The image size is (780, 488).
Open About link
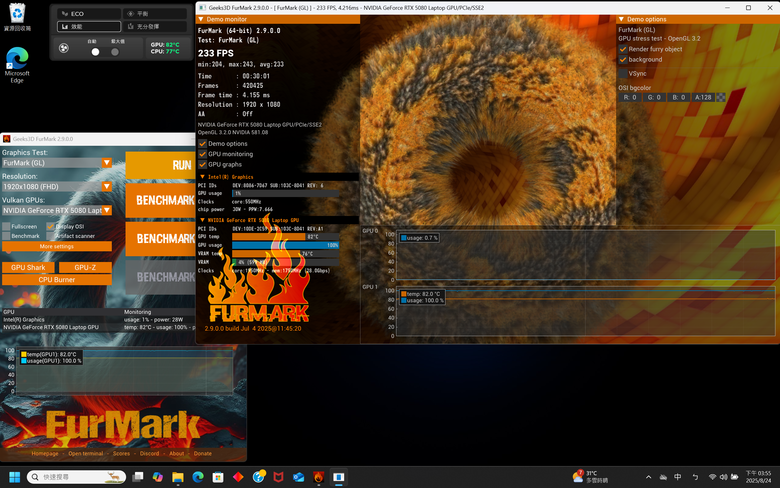click(177, 454)
